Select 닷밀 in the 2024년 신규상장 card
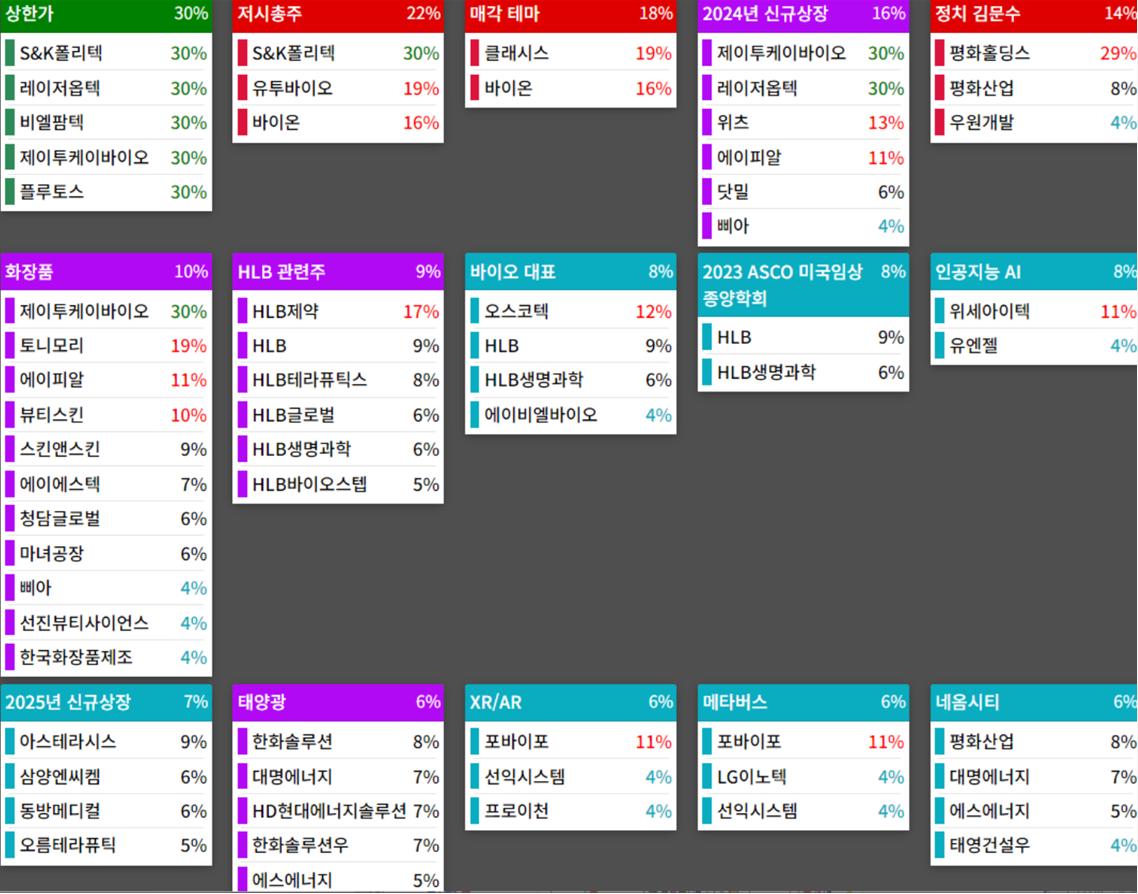The image size is (1138, 894). coord(803,192)
